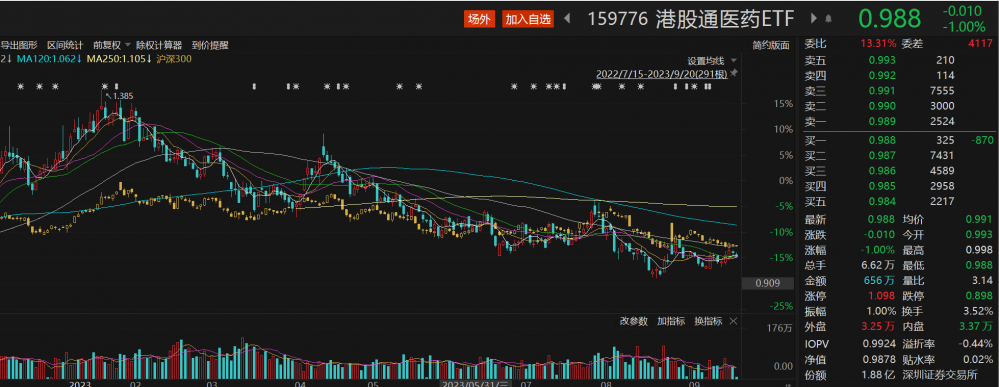Image resolution: width=999 pixels, height=387 pixels.
Task: Click the 加入自选 button
Action: (x=528, y=19)
